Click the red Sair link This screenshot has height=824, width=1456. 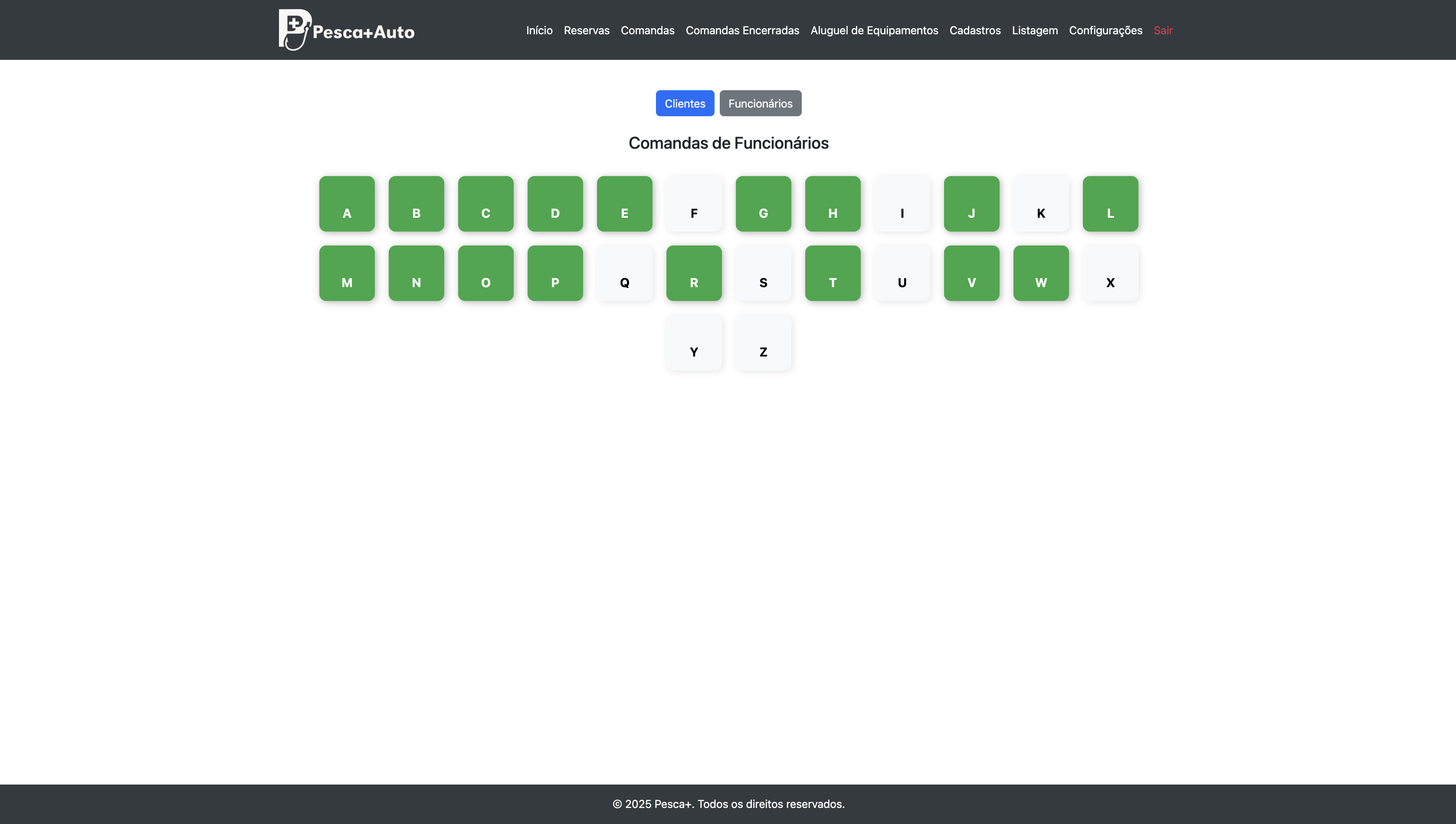pyautogui.click(x=1163, y=30)
